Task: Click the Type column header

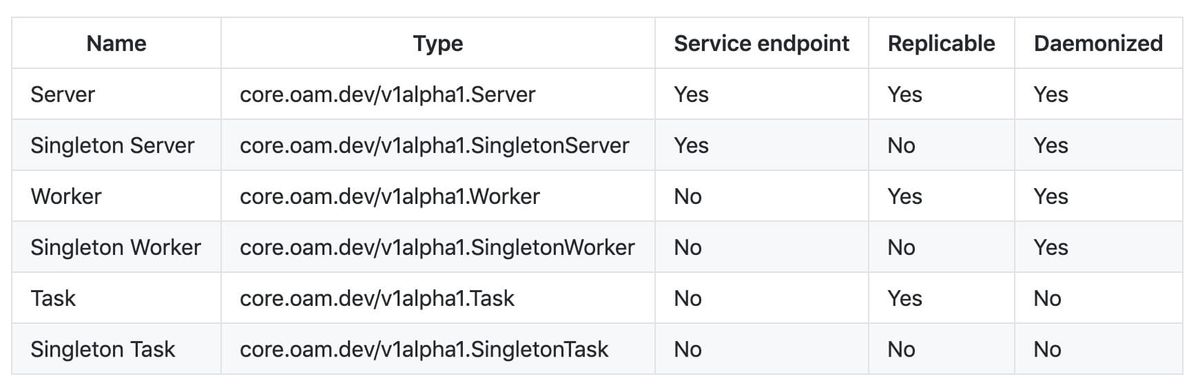Action: click(438, 44)
